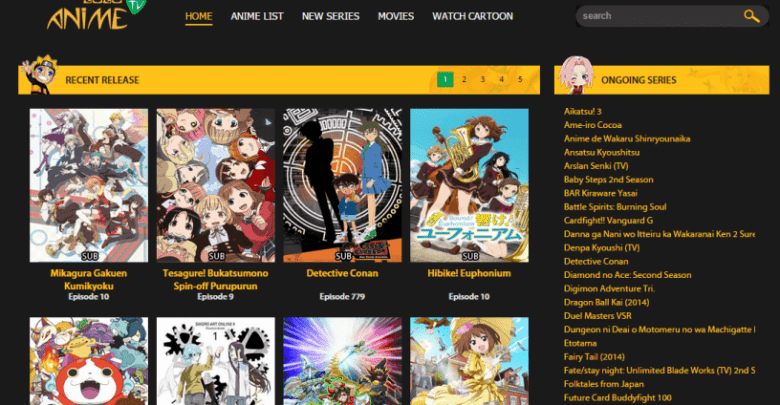Screen dimensions: 780x405
Task: Open Tesagure! Bukatsumono poster thumbnail
Action: point(215,186)
